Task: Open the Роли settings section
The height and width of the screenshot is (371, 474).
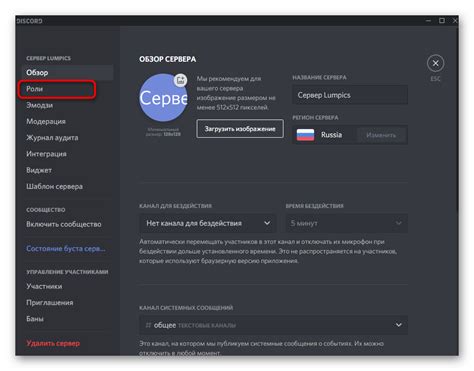Action: 57,89
